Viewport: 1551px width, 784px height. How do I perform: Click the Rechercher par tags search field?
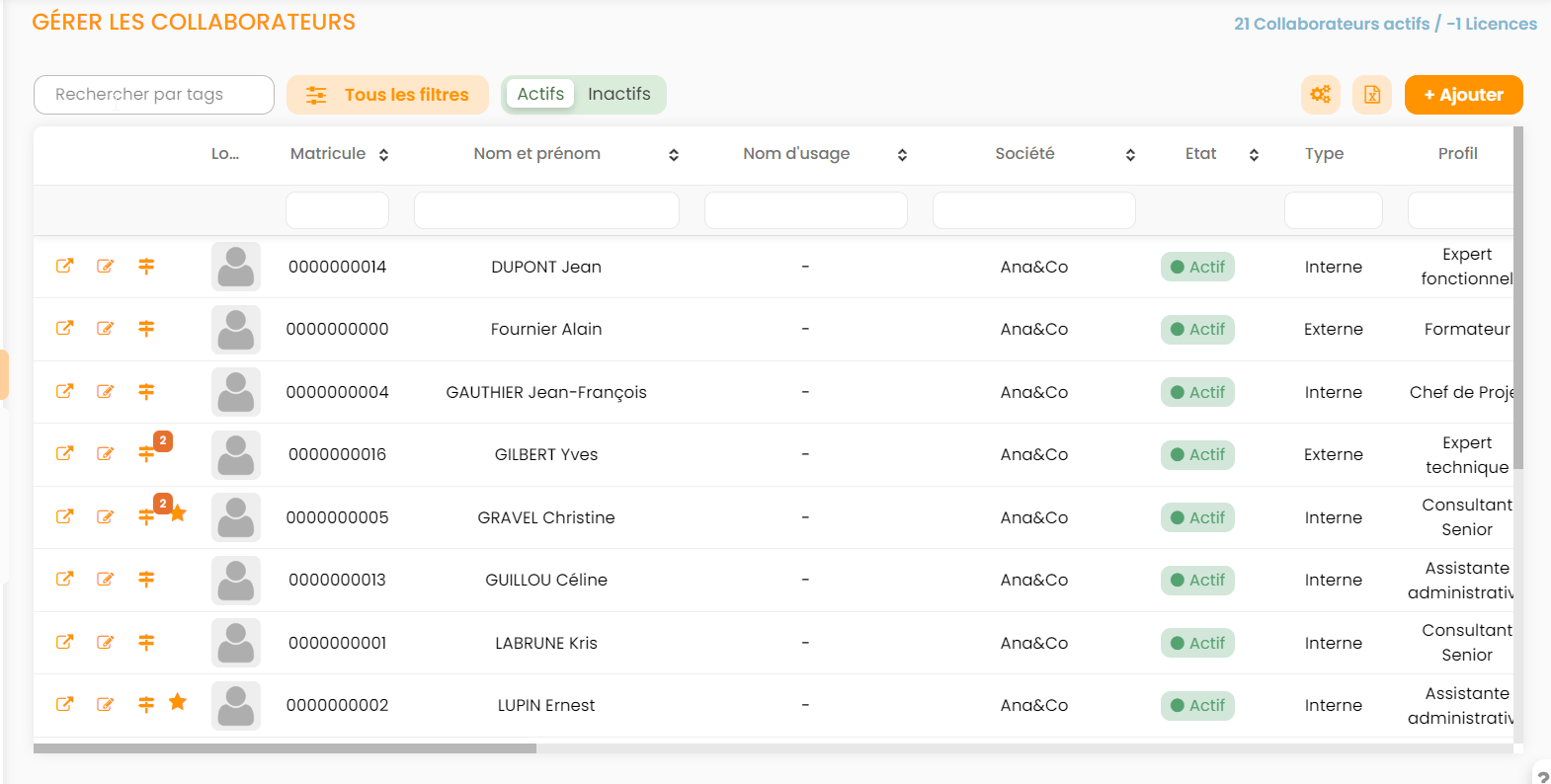click(x=154, y=95)
